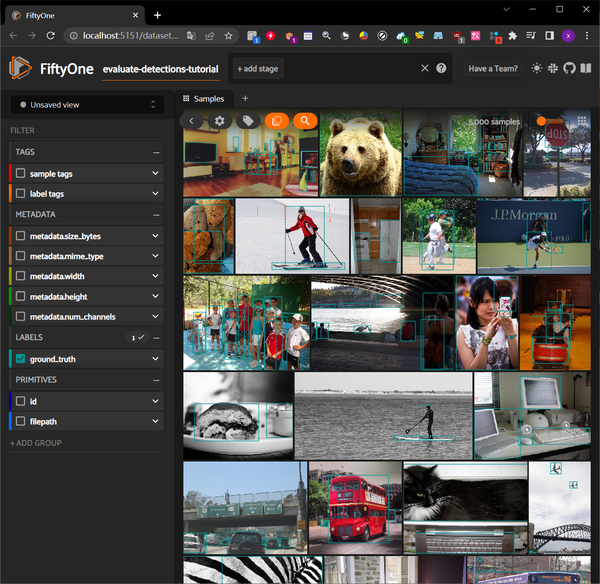
Task: Collapse sidebar with left arrow button
Action: tap(192, 121)
